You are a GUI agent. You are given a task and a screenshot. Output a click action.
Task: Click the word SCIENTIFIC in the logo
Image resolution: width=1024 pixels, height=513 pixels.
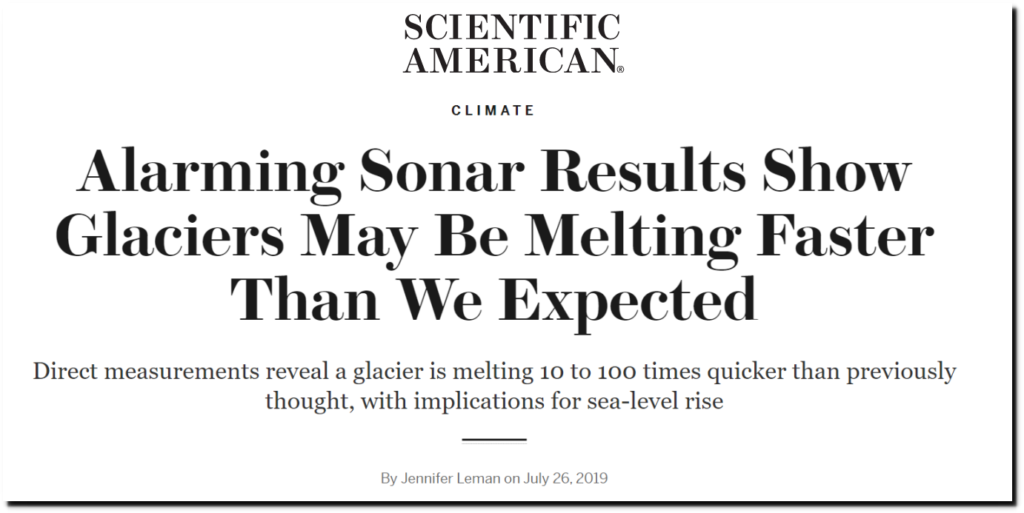tap(513, 27)
